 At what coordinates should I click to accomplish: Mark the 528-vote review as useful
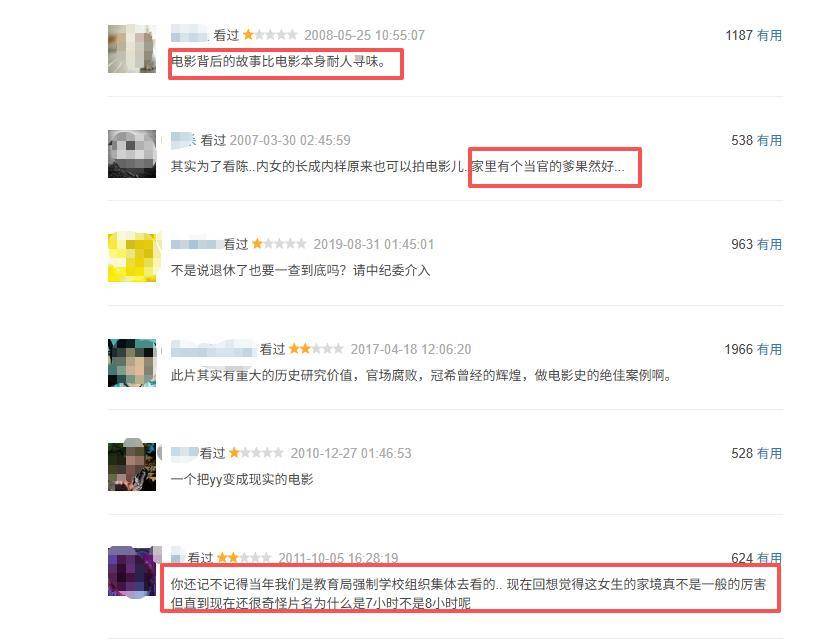click(x=769, y=453)
